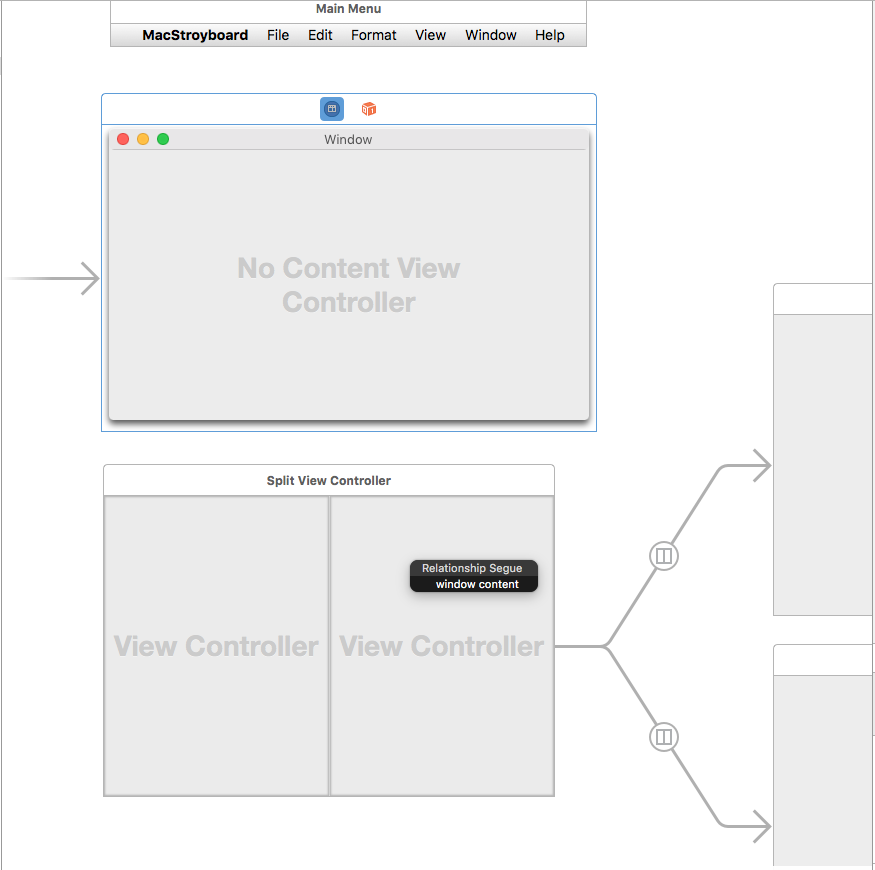Select the left View Controller pane
The width and height of the screenshot is (875, 870).
tap(215, 646)
